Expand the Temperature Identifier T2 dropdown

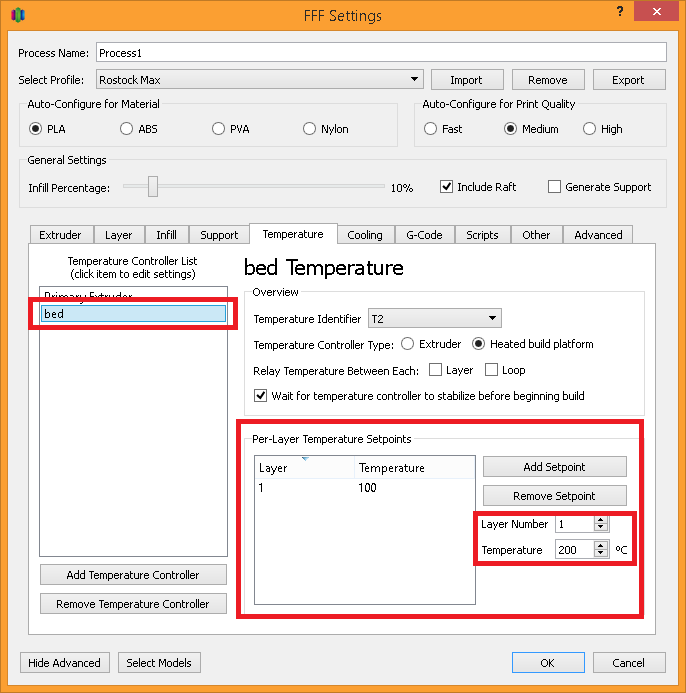(434, 319)
